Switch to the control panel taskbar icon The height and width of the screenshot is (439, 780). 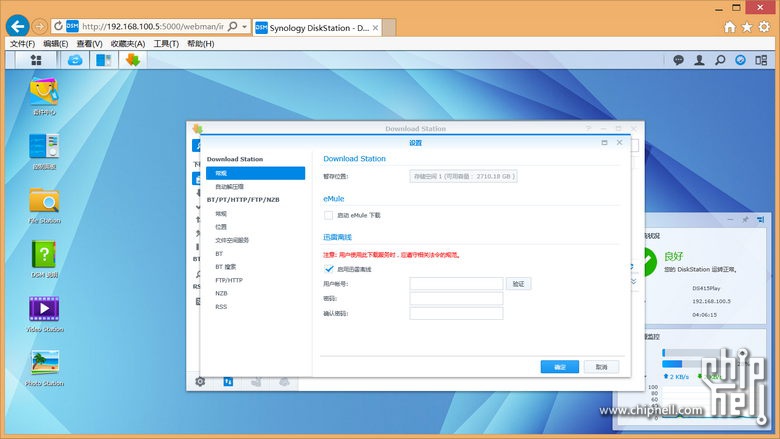(x=104, y=60)
